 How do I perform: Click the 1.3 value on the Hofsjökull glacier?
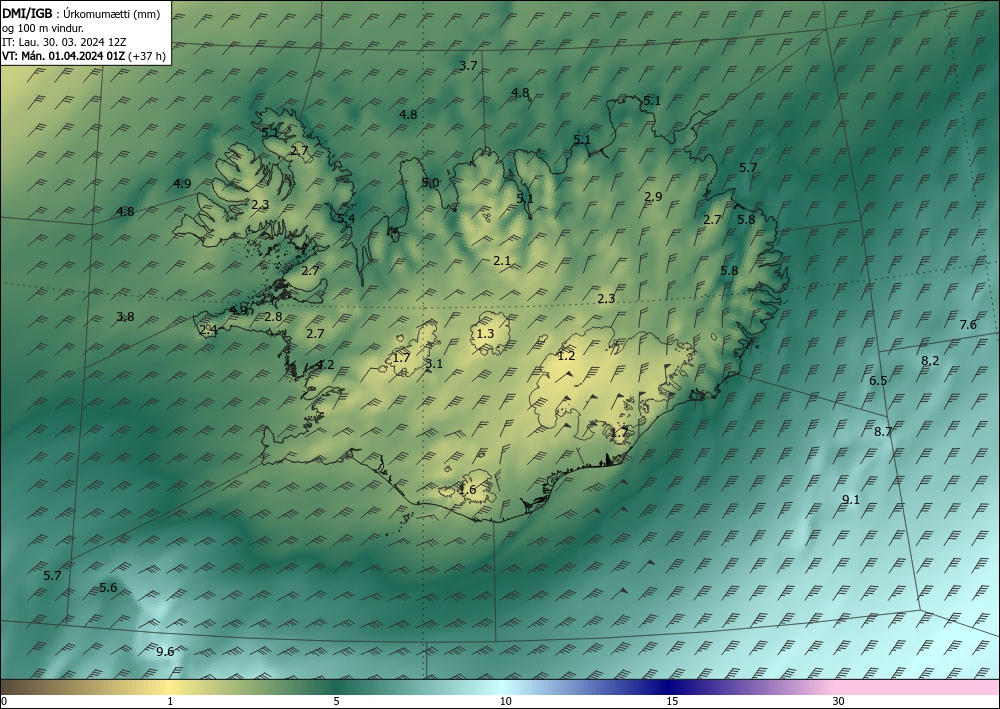485,333
